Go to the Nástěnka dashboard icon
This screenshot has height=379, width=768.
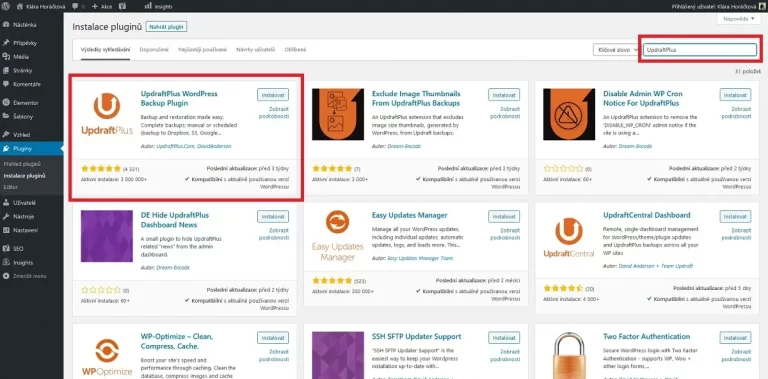pyautogui.click(x=6, y=24)
